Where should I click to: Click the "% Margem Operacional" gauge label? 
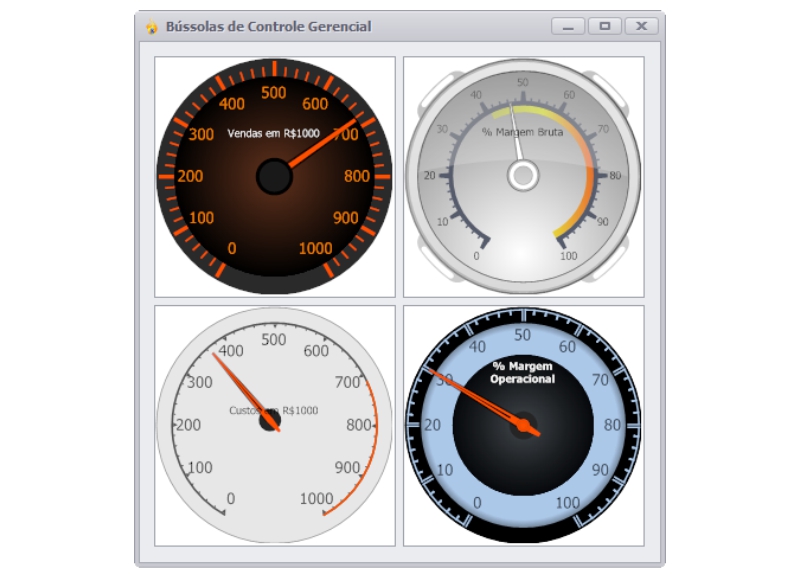coord(522,372)
